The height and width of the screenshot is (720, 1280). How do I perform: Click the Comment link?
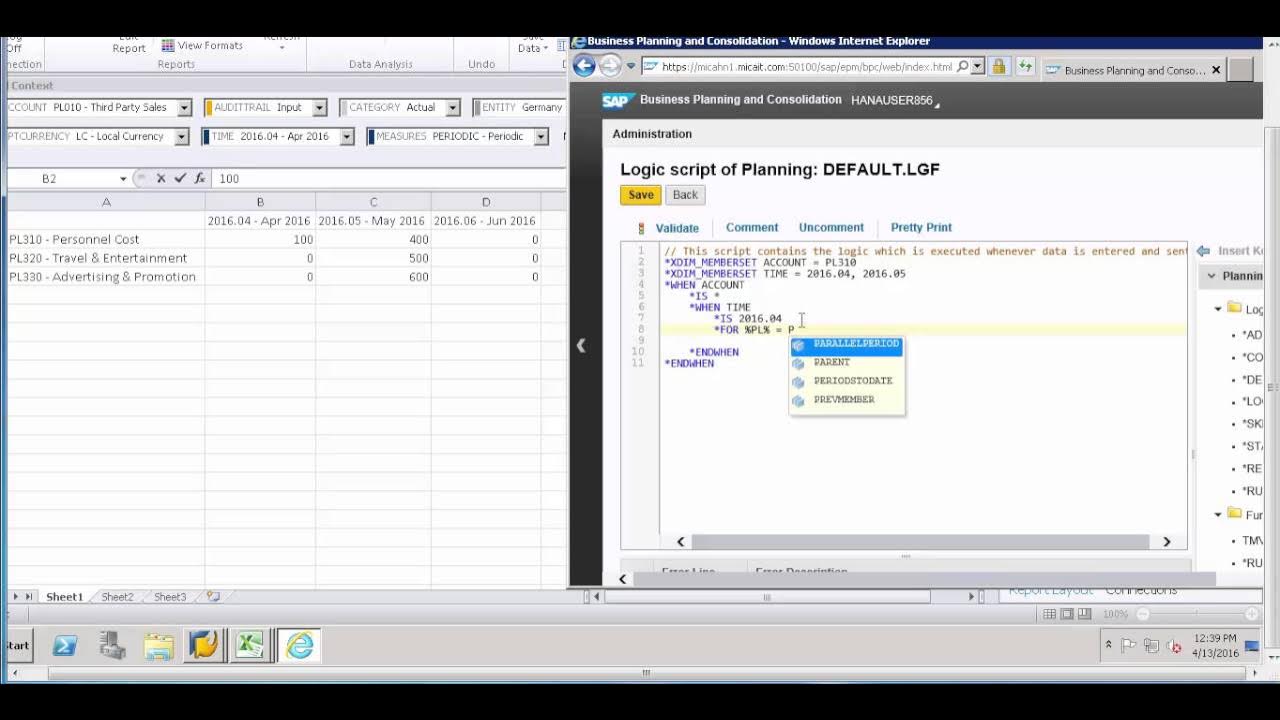click(x=752, y=228)
